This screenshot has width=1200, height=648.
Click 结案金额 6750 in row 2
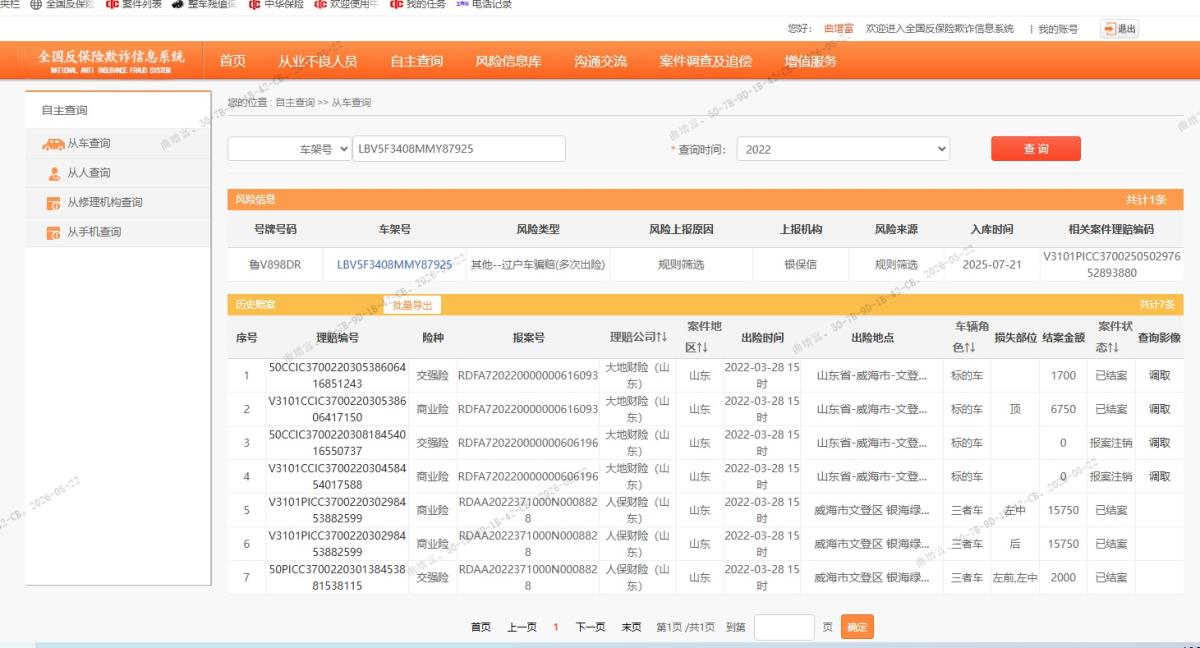[1063, 409]
